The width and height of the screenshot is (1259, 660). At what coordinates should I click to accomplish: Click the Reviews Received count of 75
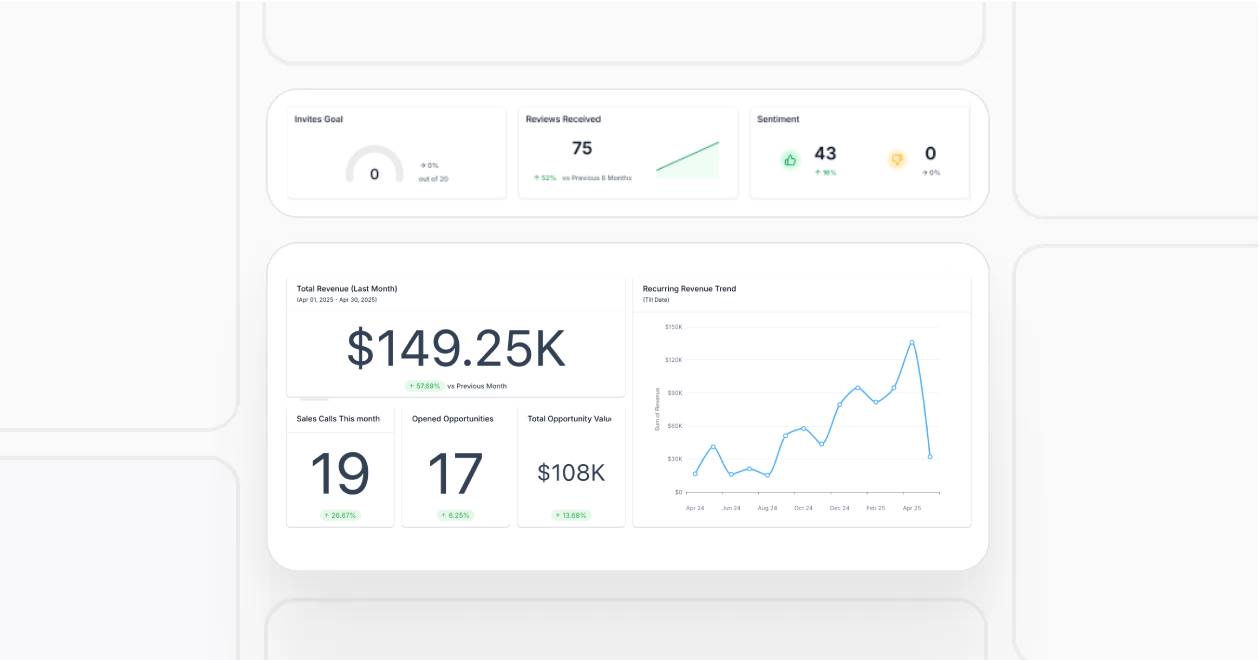(x=582, y=148)
